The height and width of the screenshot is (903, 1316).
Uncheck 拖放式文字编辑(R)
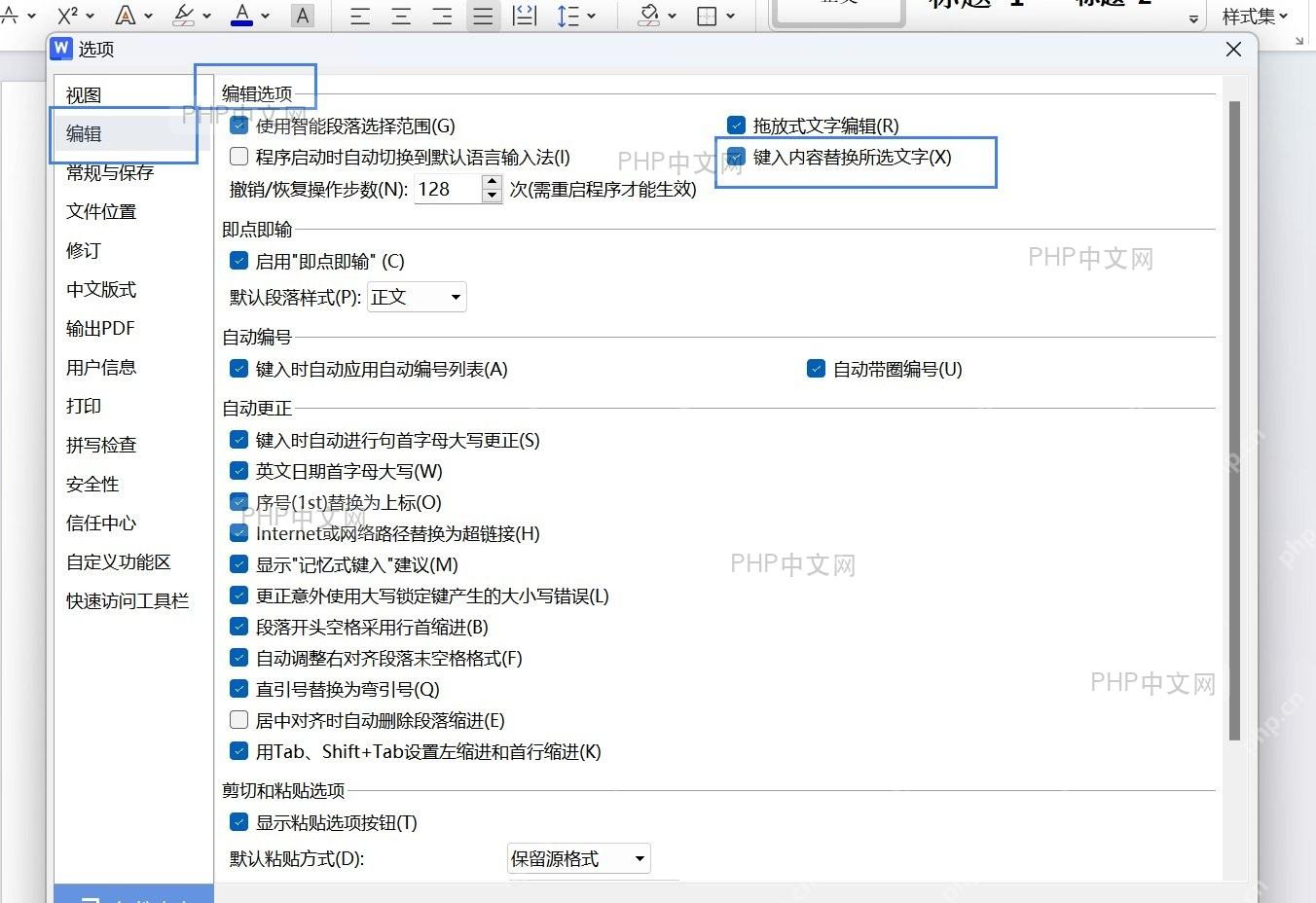tap(736, 126)
